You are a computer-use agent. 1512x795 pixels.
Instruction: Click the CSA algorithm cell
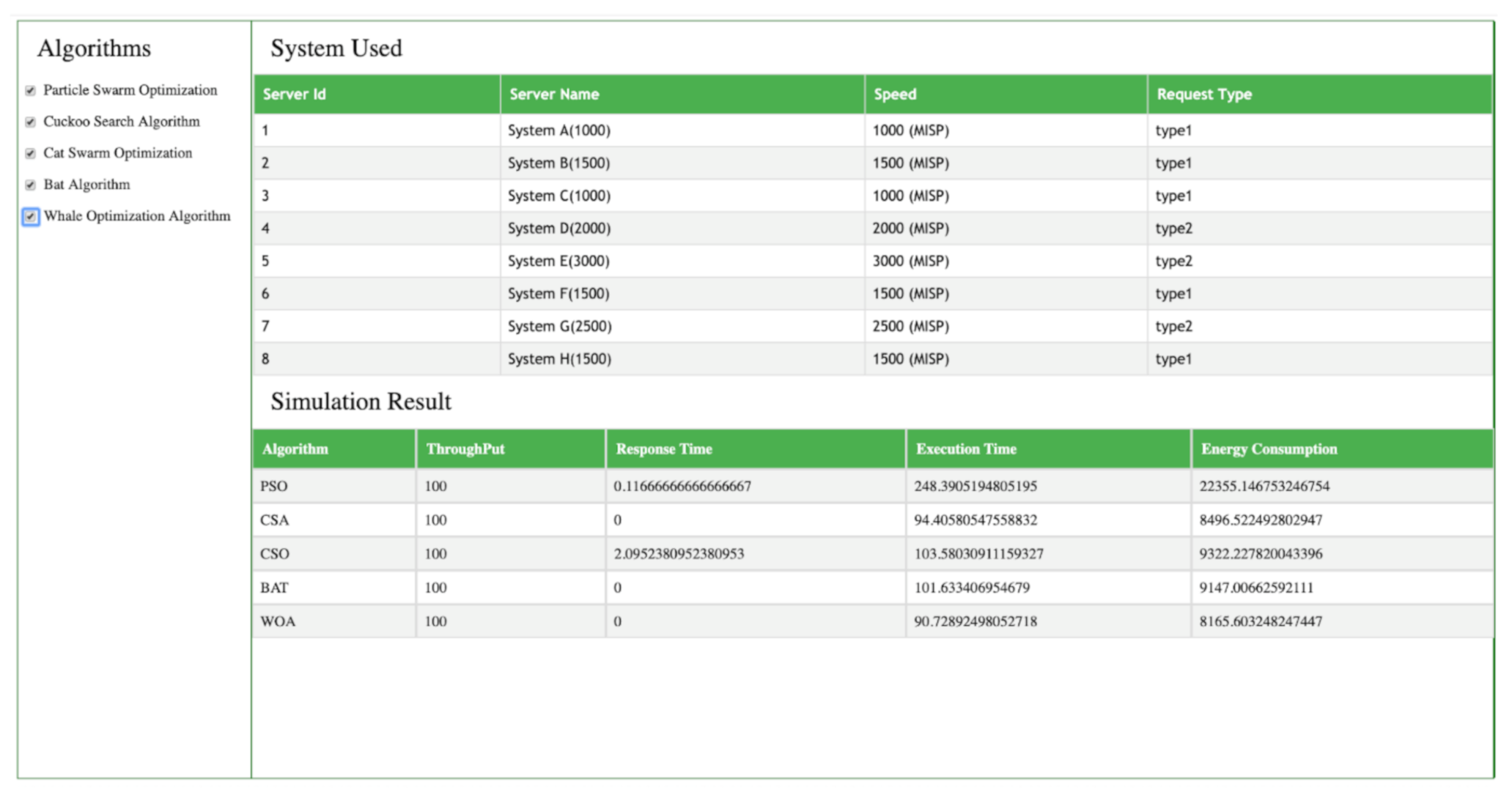[x=275, y=520]
